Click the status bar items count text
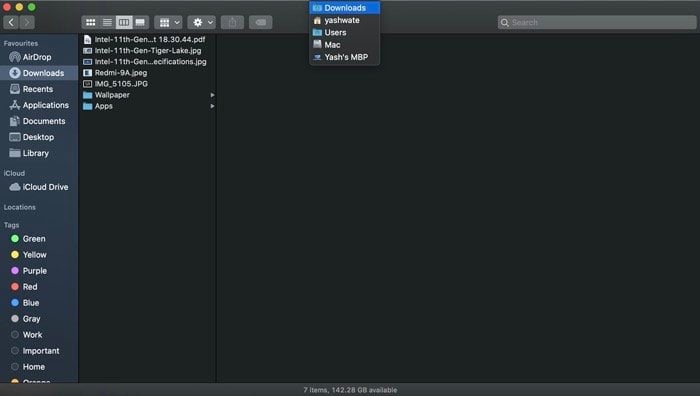This screenshot has height=396, width=700. click(x=350, y=390)
